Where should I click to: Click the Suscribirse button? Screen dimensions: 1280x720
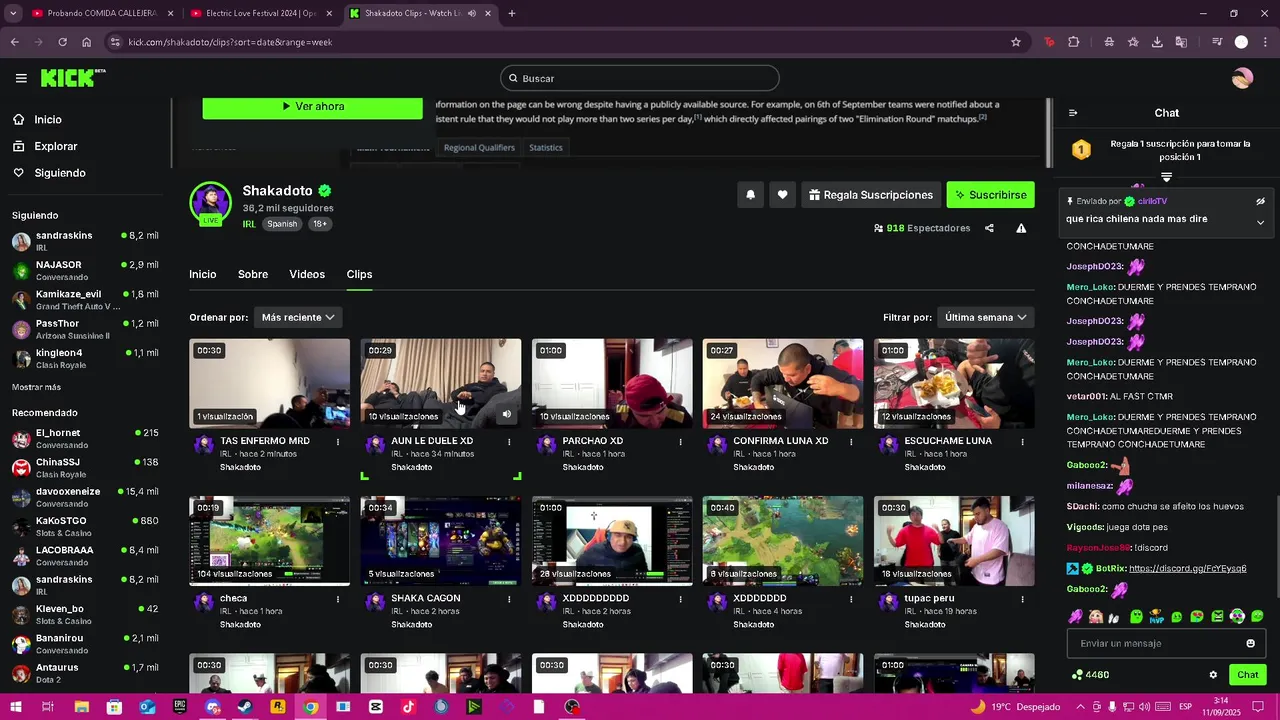point(991,195)
